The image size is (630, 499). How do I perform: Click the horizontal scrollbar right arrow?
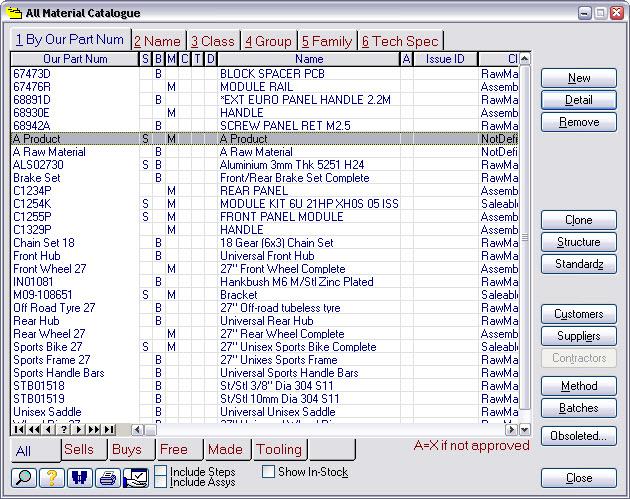[511, 430]
